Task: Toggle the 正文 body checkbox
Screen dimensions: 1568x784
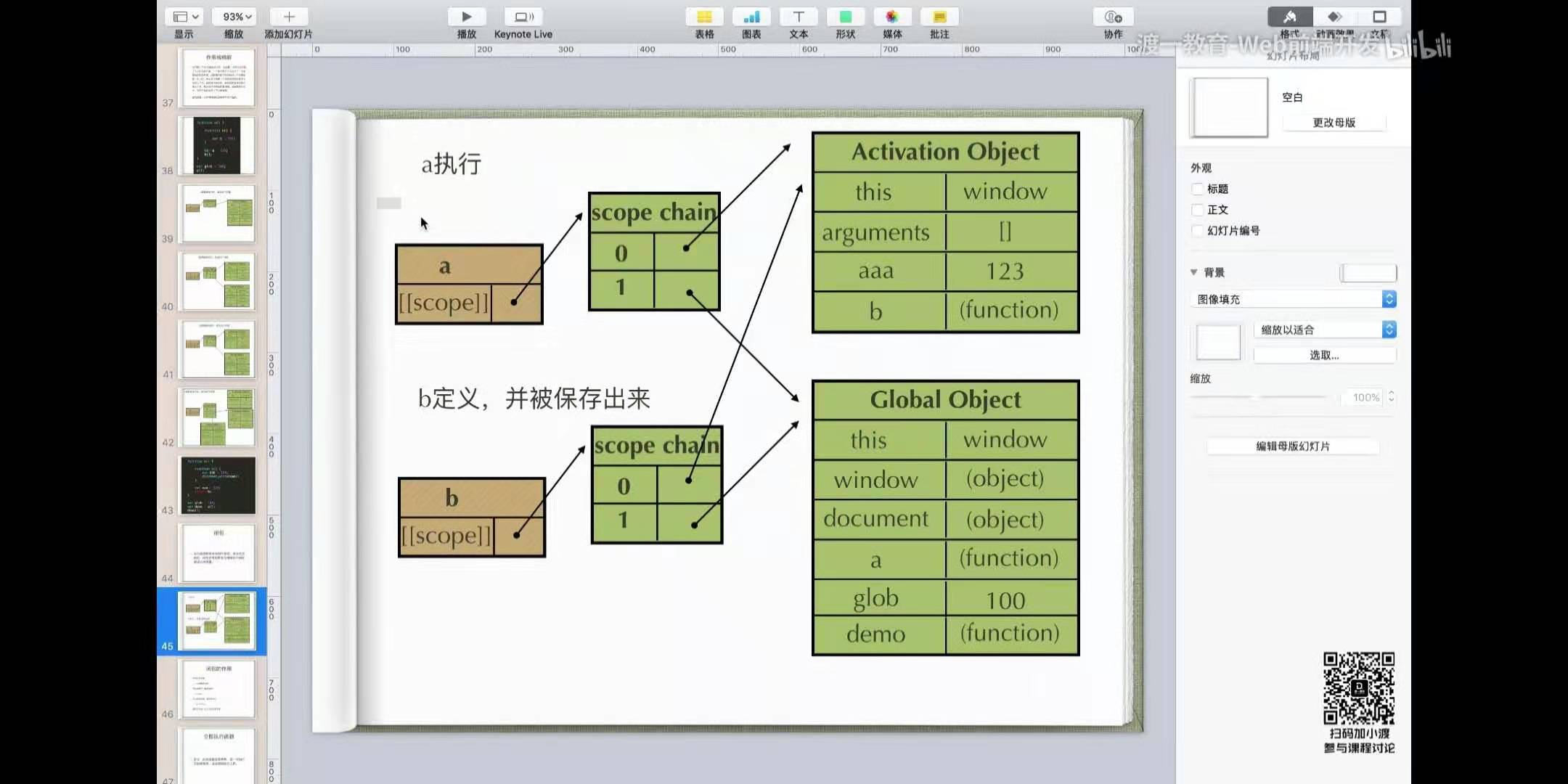Action: tap(1198, 210)
